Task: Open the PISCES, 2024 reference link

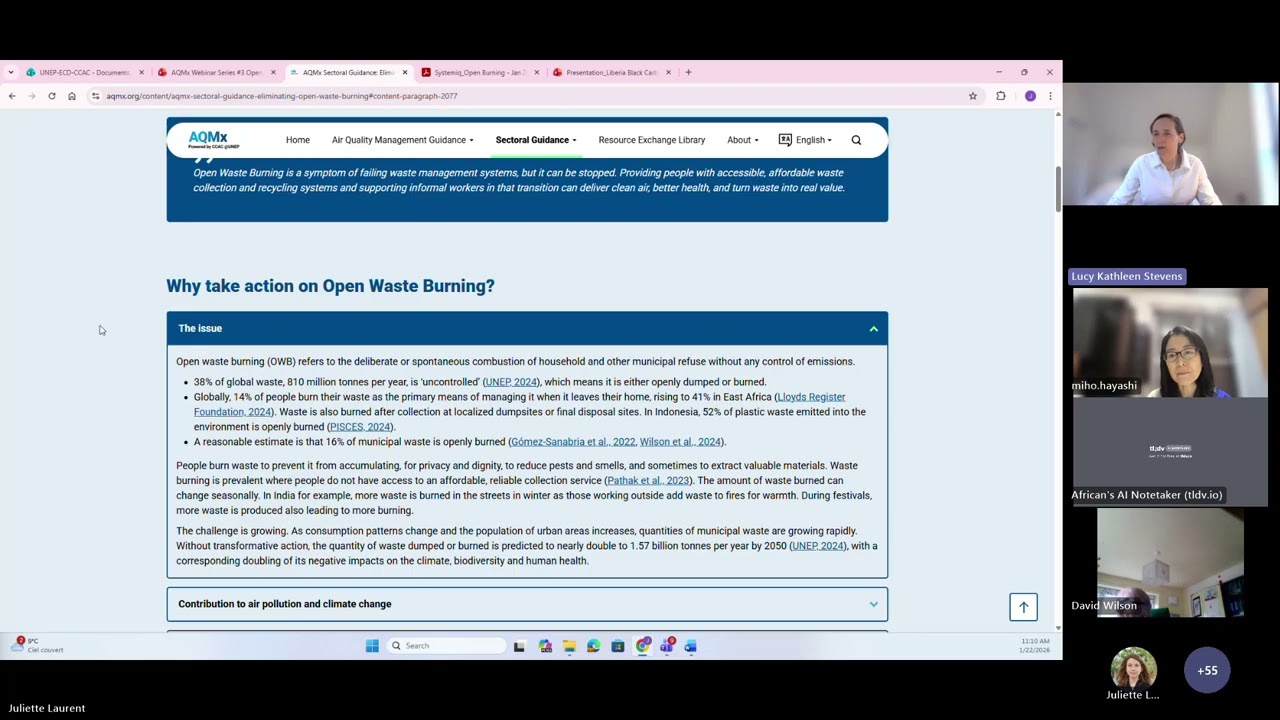Action: [360, 427]
